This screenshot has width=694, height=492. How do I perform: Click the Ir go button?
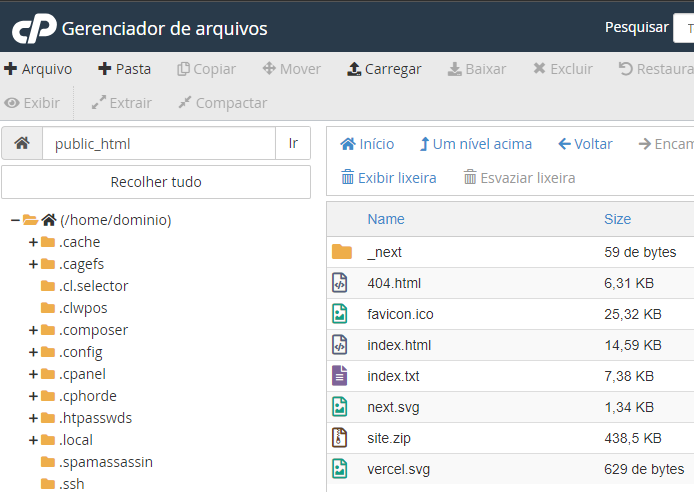pyautogui.click(x=293, y=143)
